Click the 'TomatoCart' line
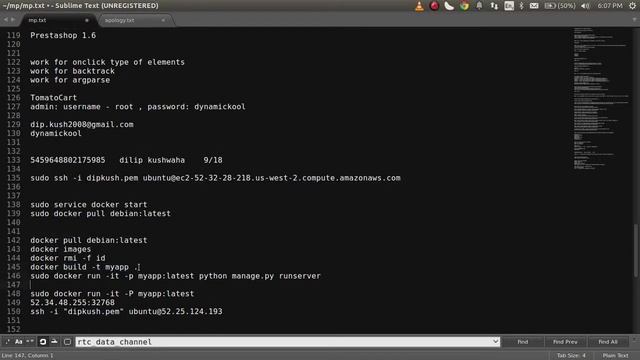 pyautogui.click(x=53, y=98)
